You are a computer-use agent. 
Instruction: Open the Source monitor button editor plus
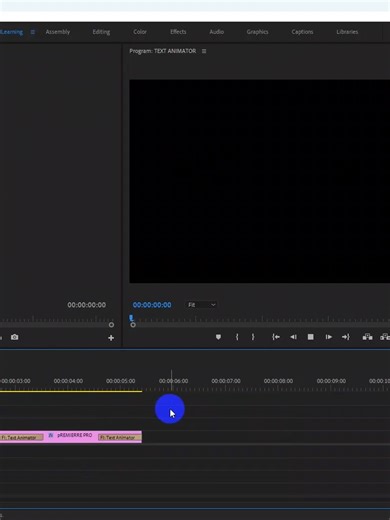pos(111,338)
